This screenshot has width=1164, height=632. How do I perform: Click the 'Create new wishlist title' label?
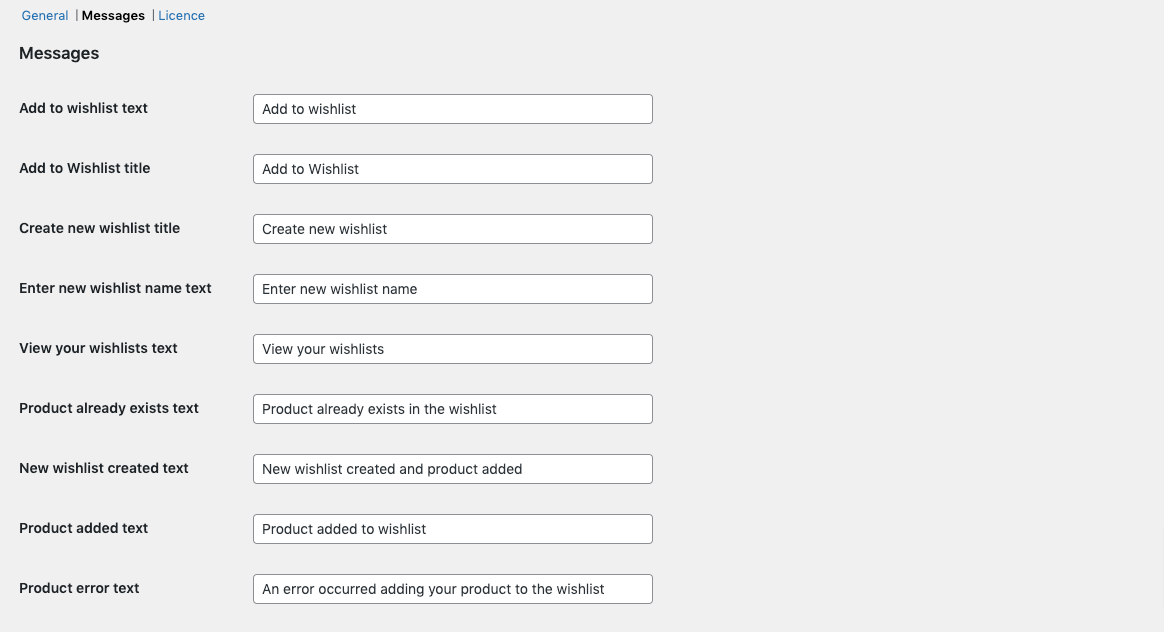tap(99, 228)
